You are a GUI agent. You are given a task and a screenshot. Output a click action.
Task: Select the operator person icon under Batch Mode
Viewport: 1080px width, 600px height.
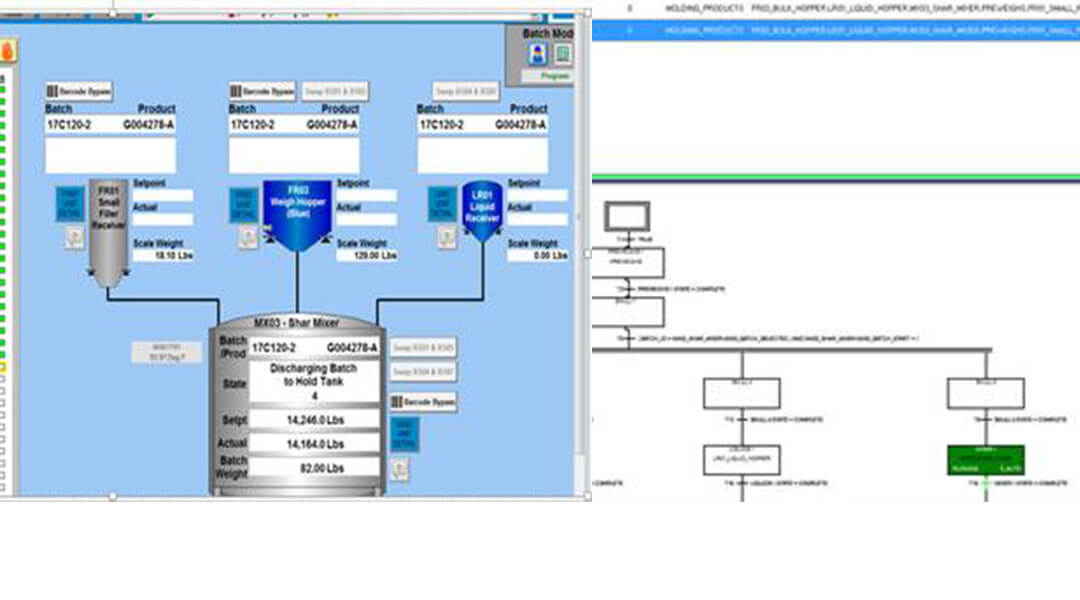(538, 54)
